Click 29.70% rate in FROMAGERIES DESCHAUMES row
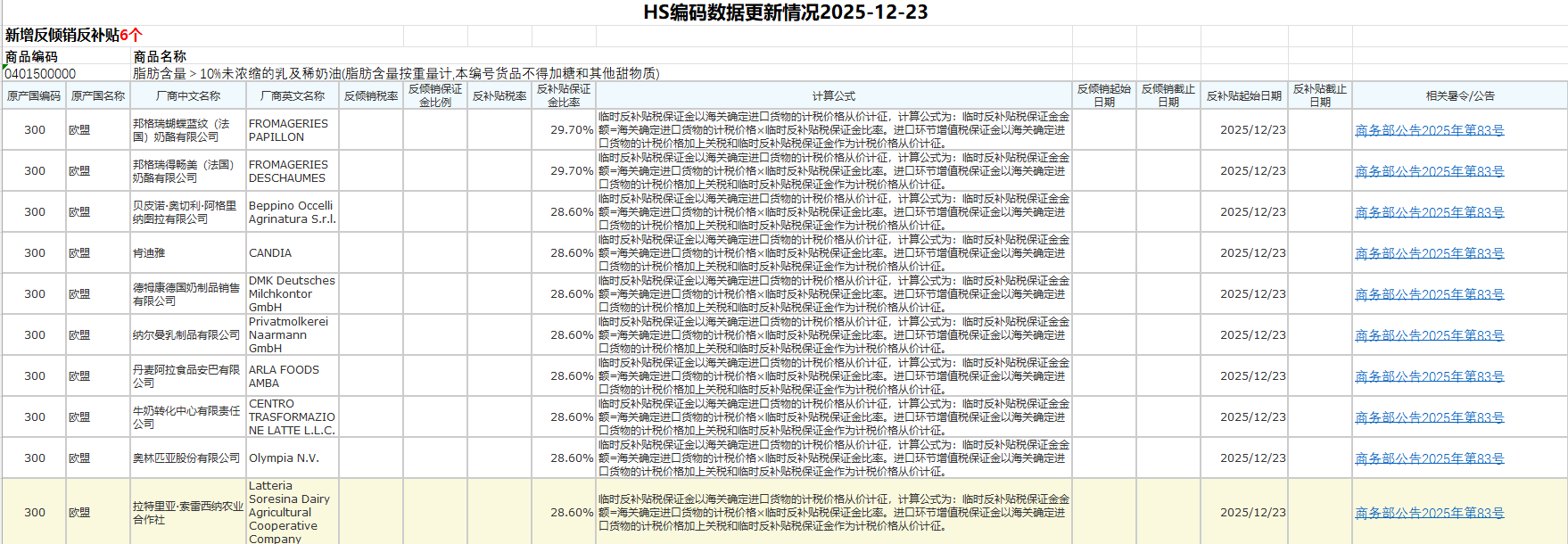1568x544 pixels. [x=572, y=171]
